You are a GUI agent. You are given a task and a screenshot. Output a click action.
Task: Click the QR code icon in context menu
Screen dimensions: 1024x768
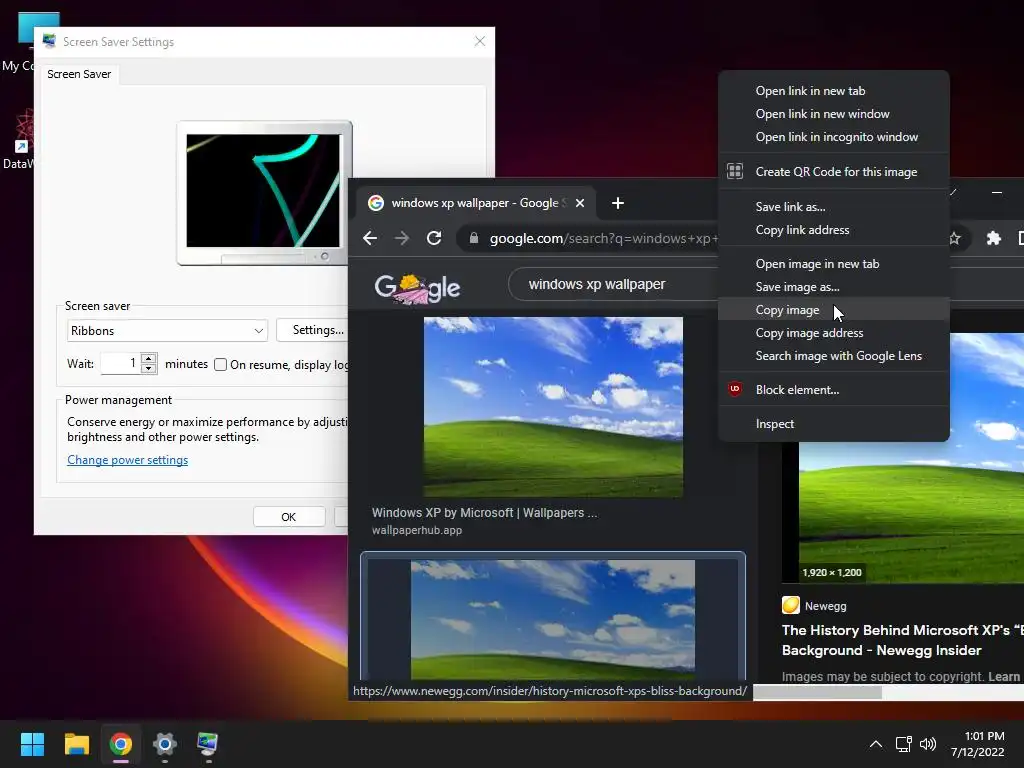(x=735, y=171)
